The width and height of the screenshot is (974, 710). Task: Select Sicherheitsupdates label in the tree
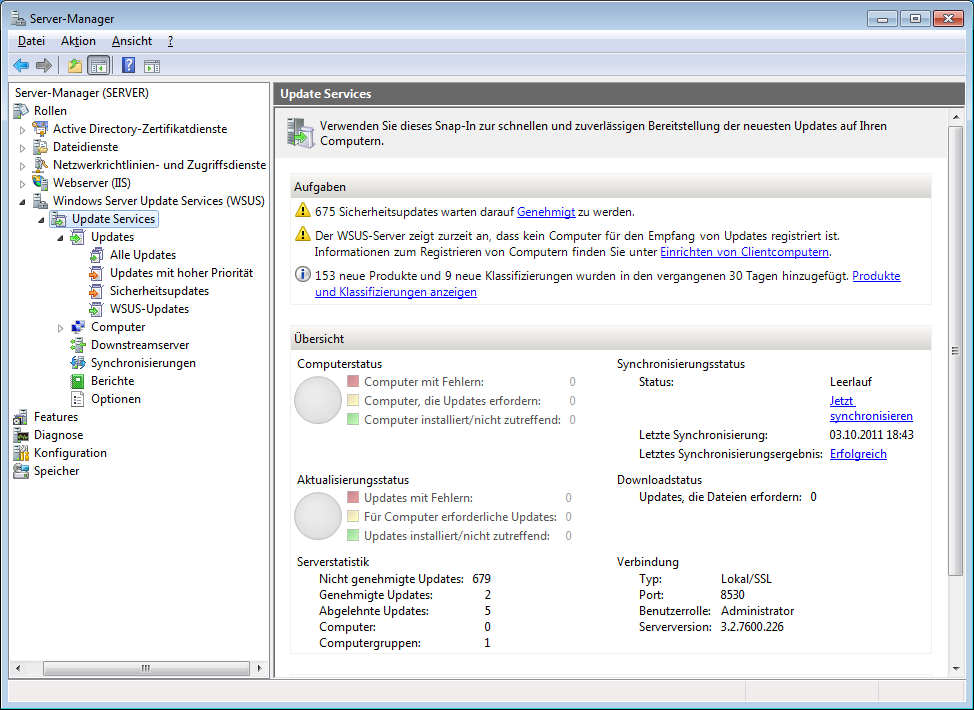pos(159,291)
